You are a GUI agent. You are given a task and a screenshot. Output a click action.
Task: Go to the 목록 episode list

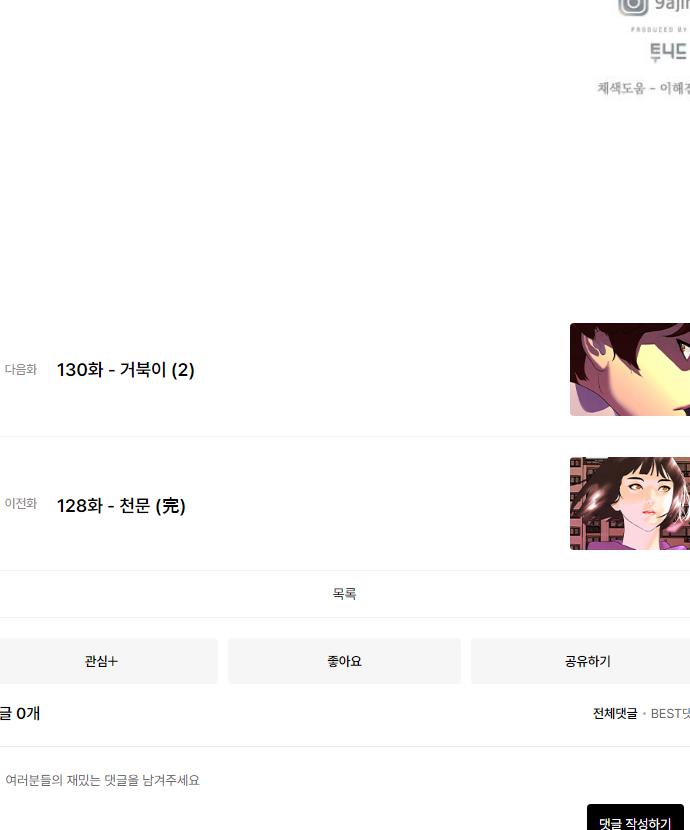344,594
